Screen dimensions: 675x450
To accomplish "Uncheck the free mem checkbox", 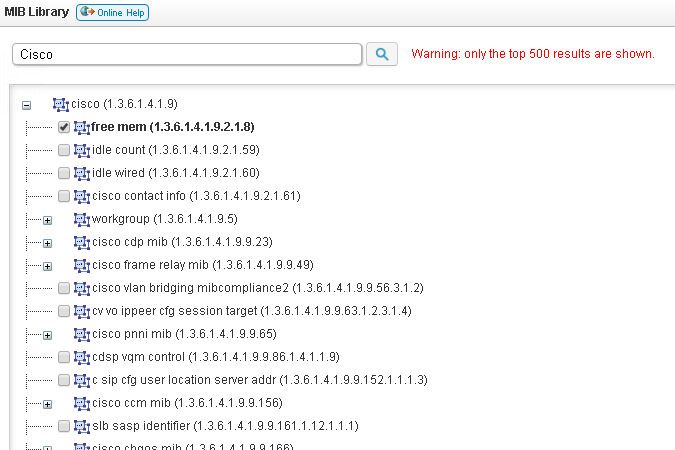I will 64,127.
